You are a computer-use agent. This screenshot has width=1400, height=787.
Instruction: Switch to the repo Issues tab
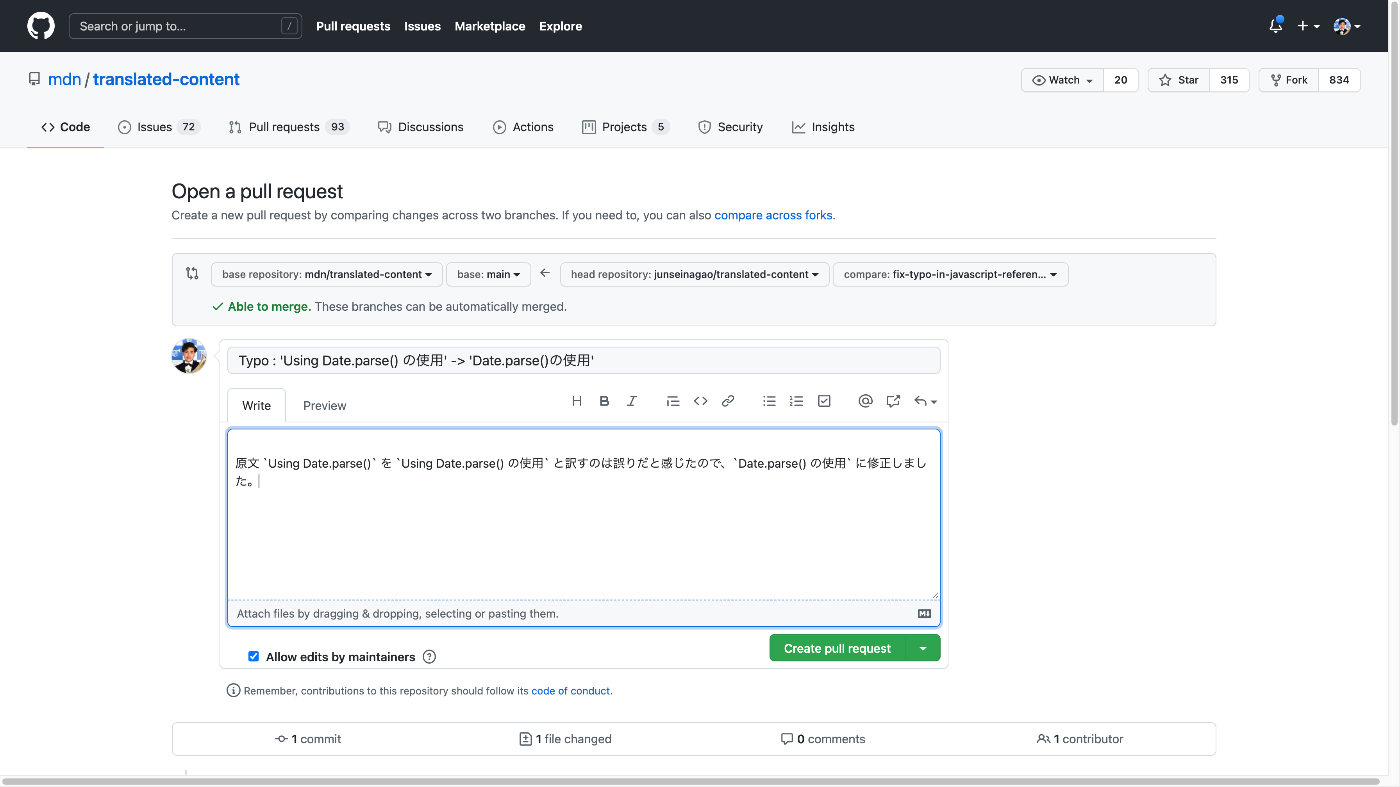pos(159,127)
